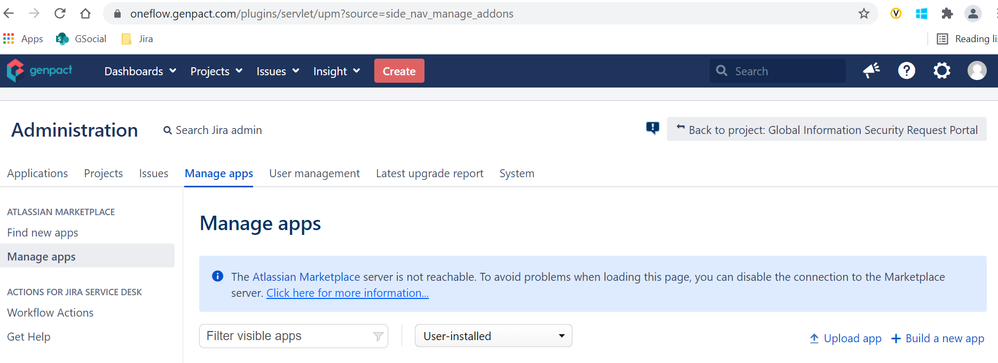The image size is (998, 363).
Task: Click the feedback exclamation bubble icon
Action: coord(652,129)
